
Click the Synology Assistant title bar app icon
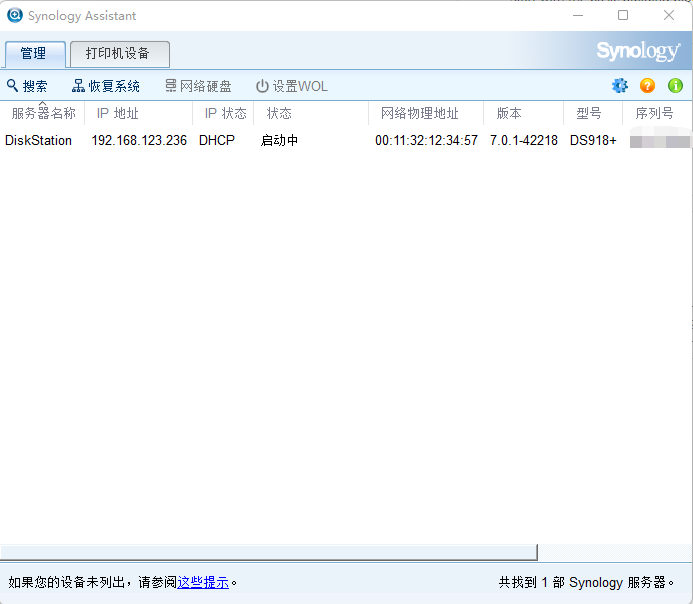[x=15, y=15]
